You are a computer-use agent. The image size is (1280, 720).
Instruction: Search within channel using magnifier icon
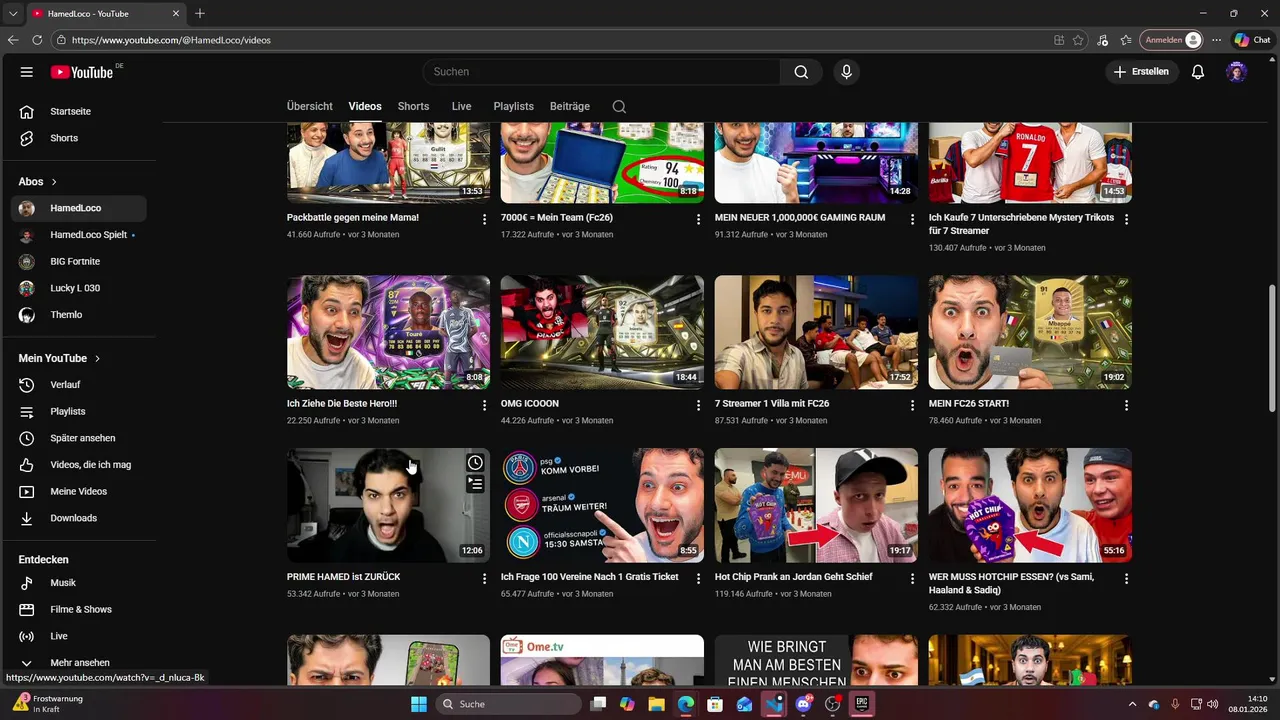(619, 106)
